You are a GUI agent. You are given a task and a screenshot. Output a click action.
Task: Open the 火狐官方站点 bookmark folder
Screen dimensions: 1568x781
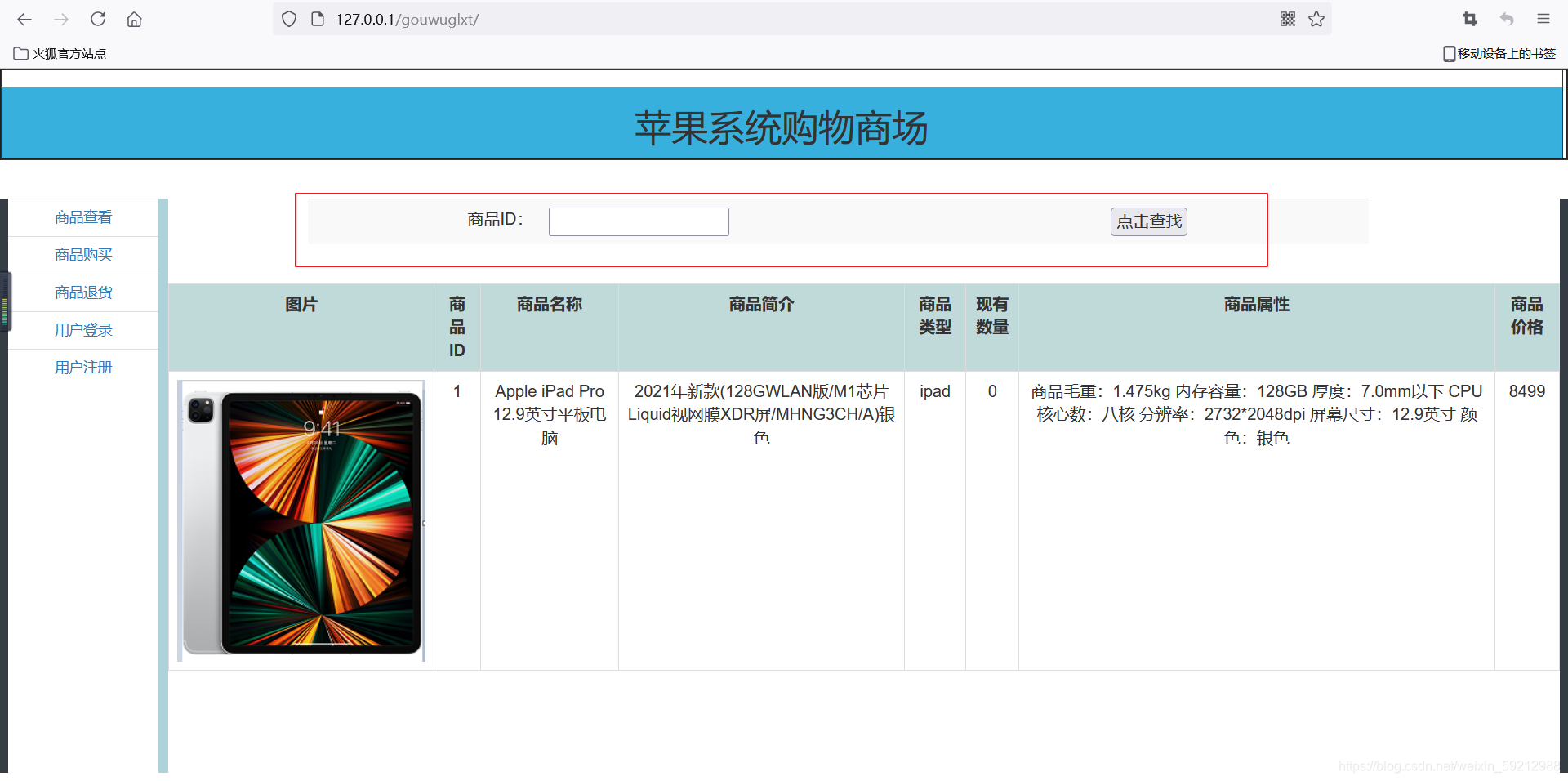coord(60,53)
